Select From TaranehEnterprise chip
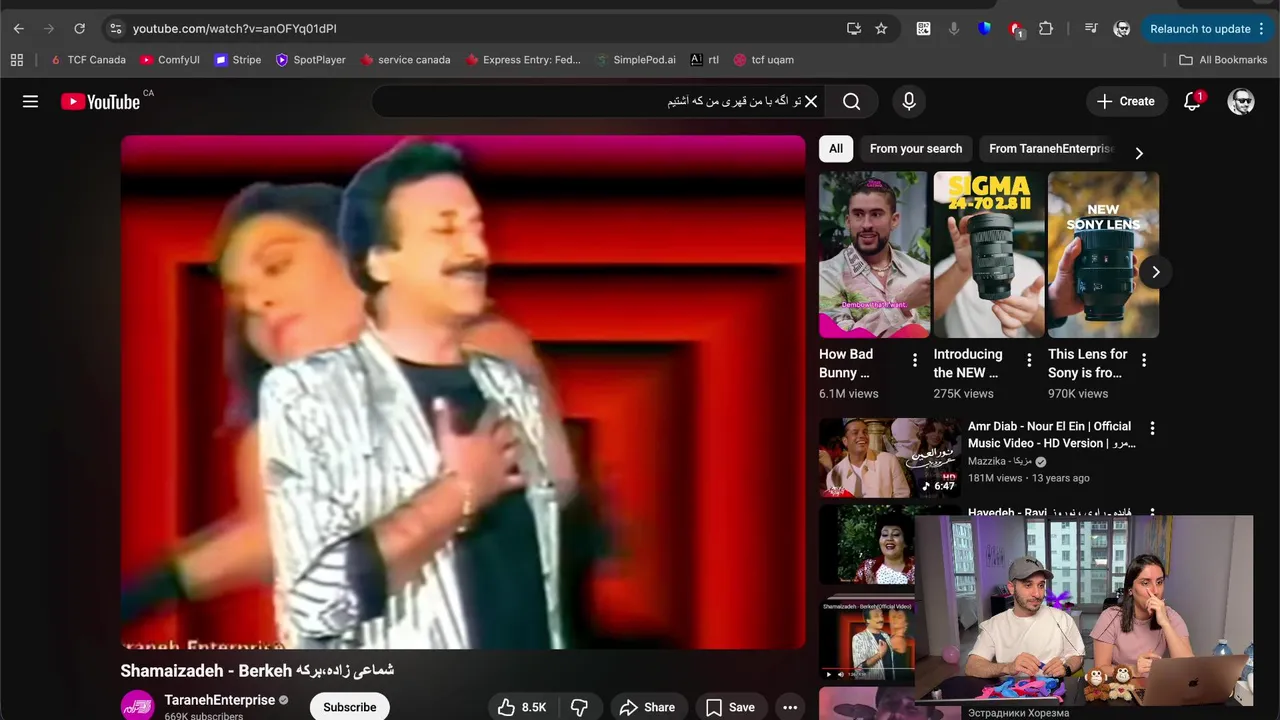This screenshot has width=1280, height=720. click(1050, 149)
